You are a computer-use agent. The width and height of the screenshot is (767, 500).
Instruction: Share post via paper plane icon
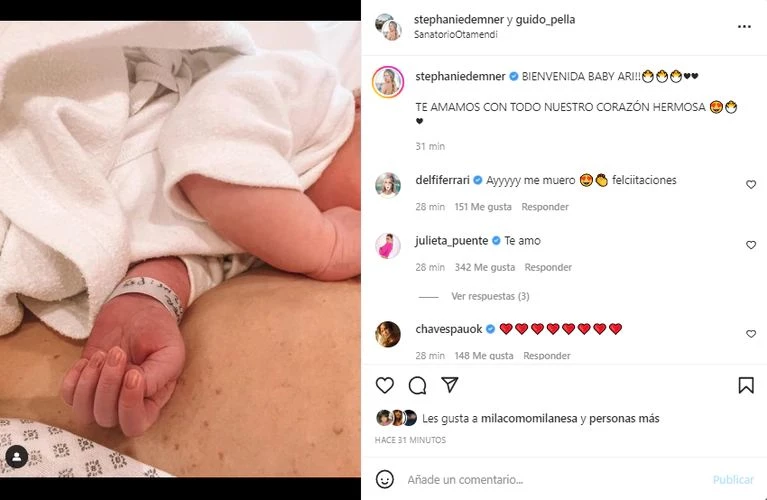(x=450, y=385)
